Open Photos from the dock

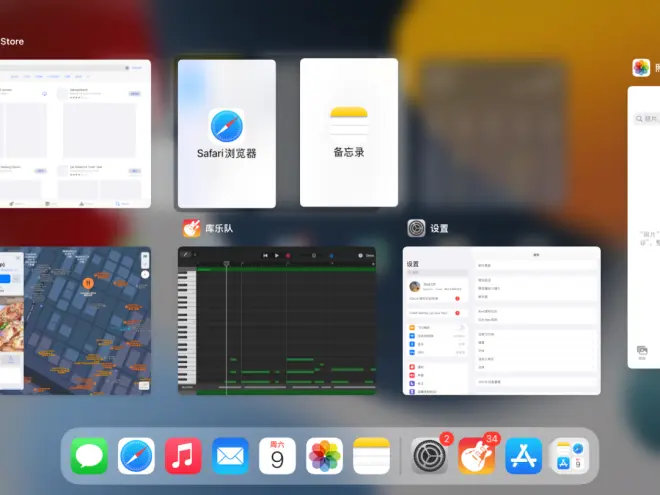[324, 456]
